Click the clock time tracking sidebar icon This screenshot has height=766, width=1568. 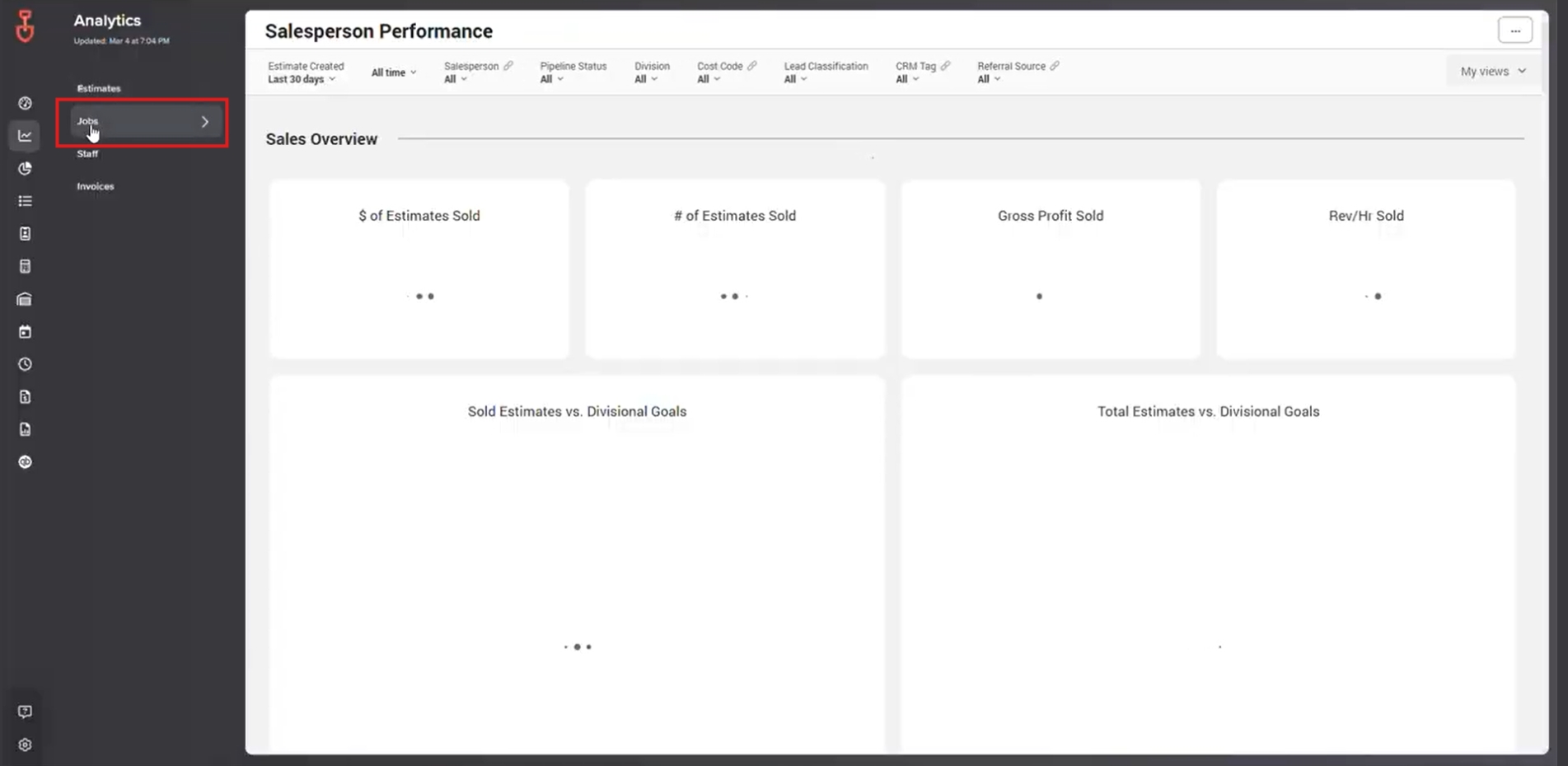tap(25, 364)
